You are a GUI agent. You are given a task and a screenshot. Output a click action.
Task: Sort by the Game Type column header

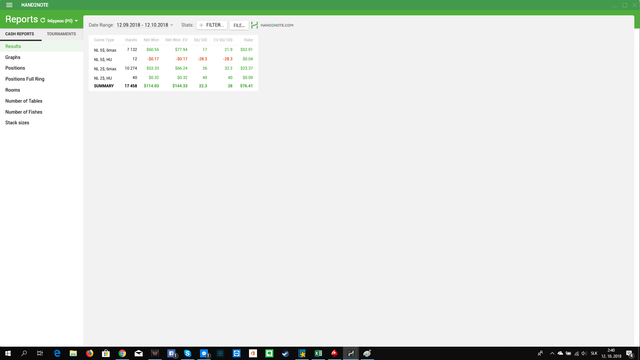[104, 40]
